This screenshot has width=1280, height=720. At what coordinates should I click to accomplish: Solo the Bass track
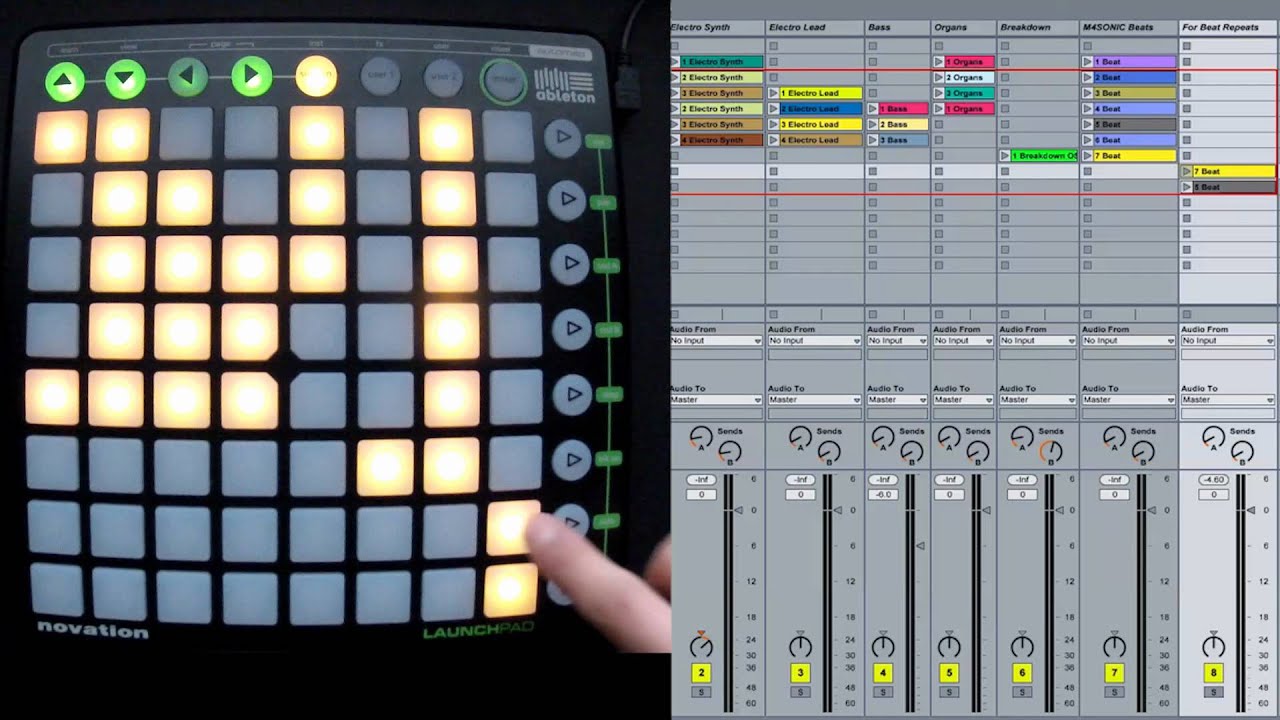coord(882,692)
